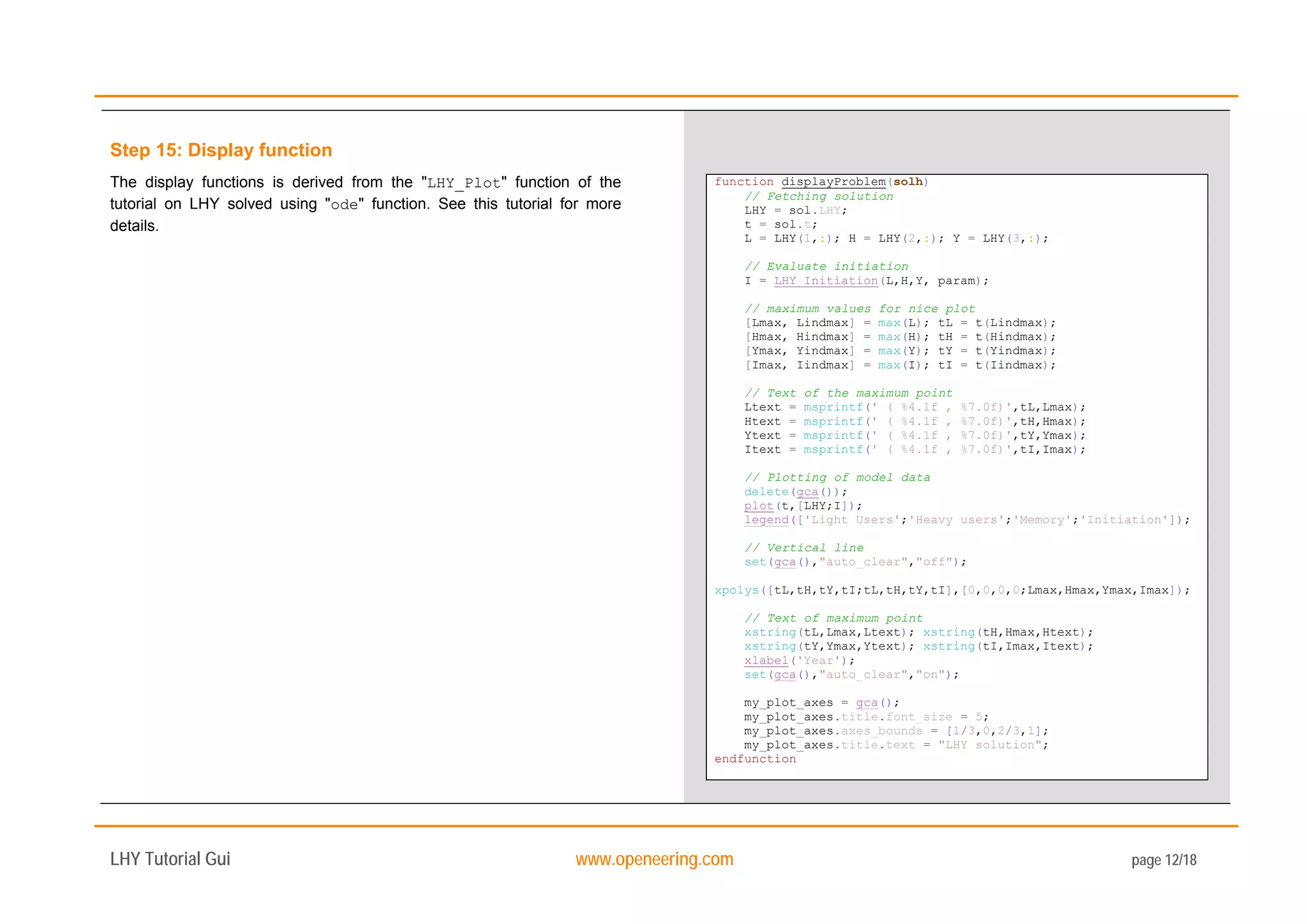Viewport: 1307px width, 924px height.
Task: Click the 'endfunction' keyword
Action: point(755,759)
